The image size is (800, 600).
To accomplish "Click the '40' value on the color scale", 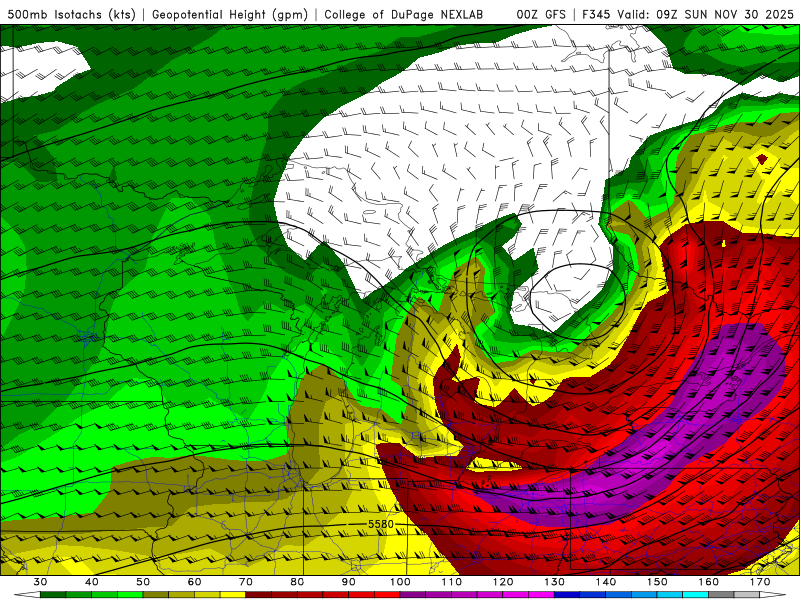I will [92, 582].
